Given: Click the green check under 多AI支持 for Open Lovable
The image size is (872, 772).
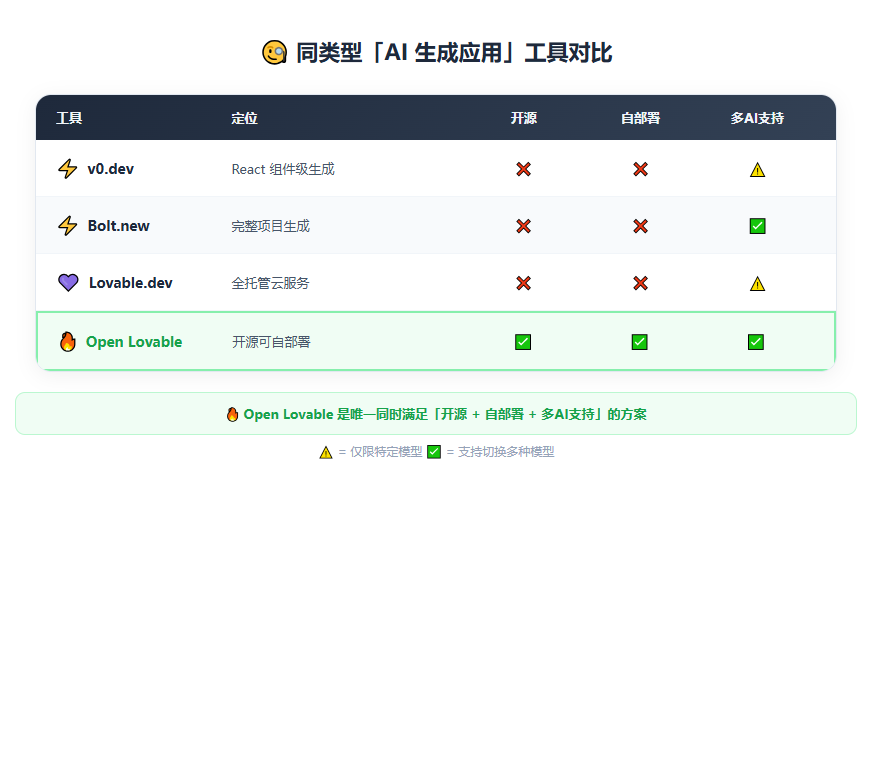Looking at the screenshot, I should pyautogui.click(x=756, y=342).
